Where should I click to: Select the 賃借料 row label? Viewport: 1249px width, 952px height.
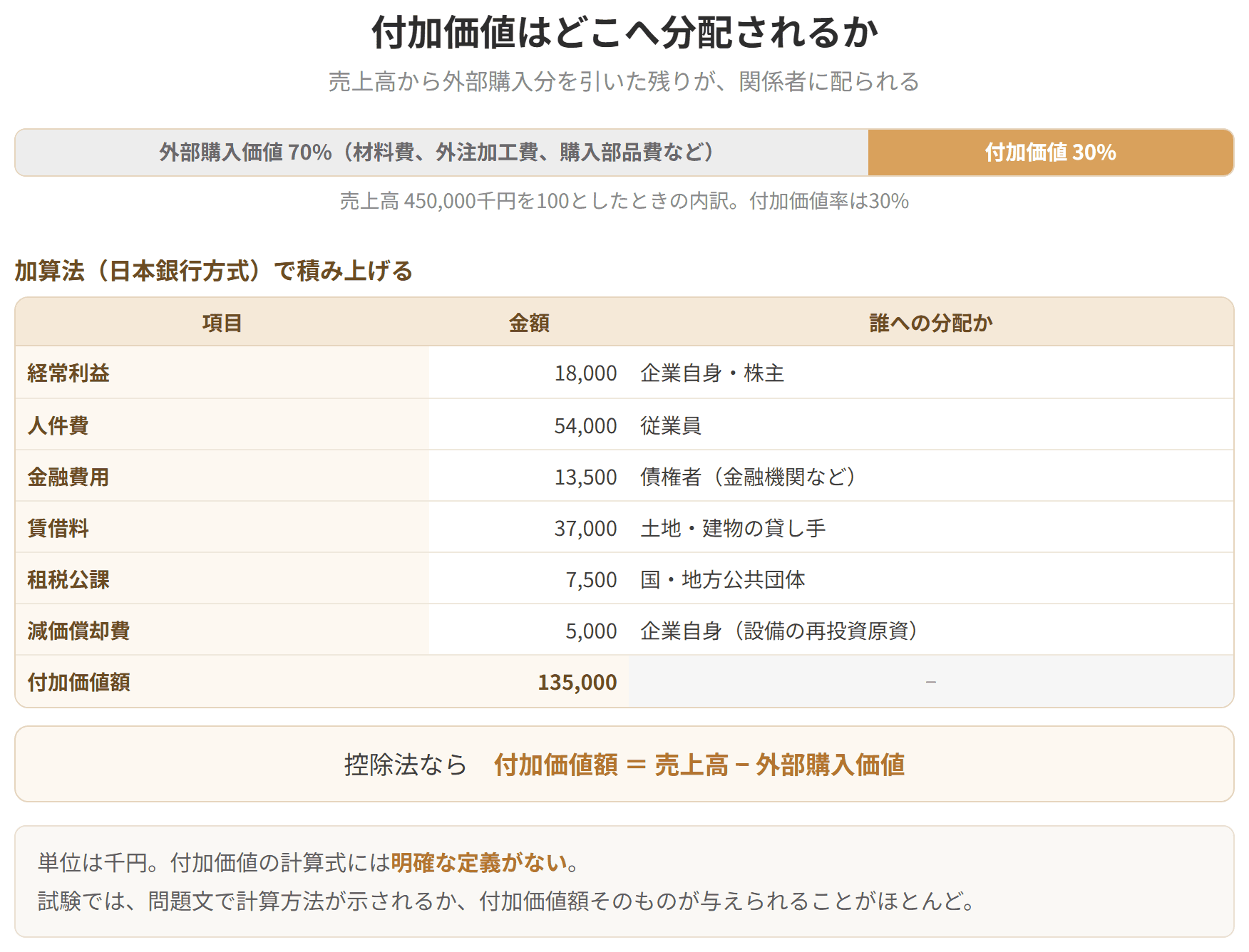58,528
